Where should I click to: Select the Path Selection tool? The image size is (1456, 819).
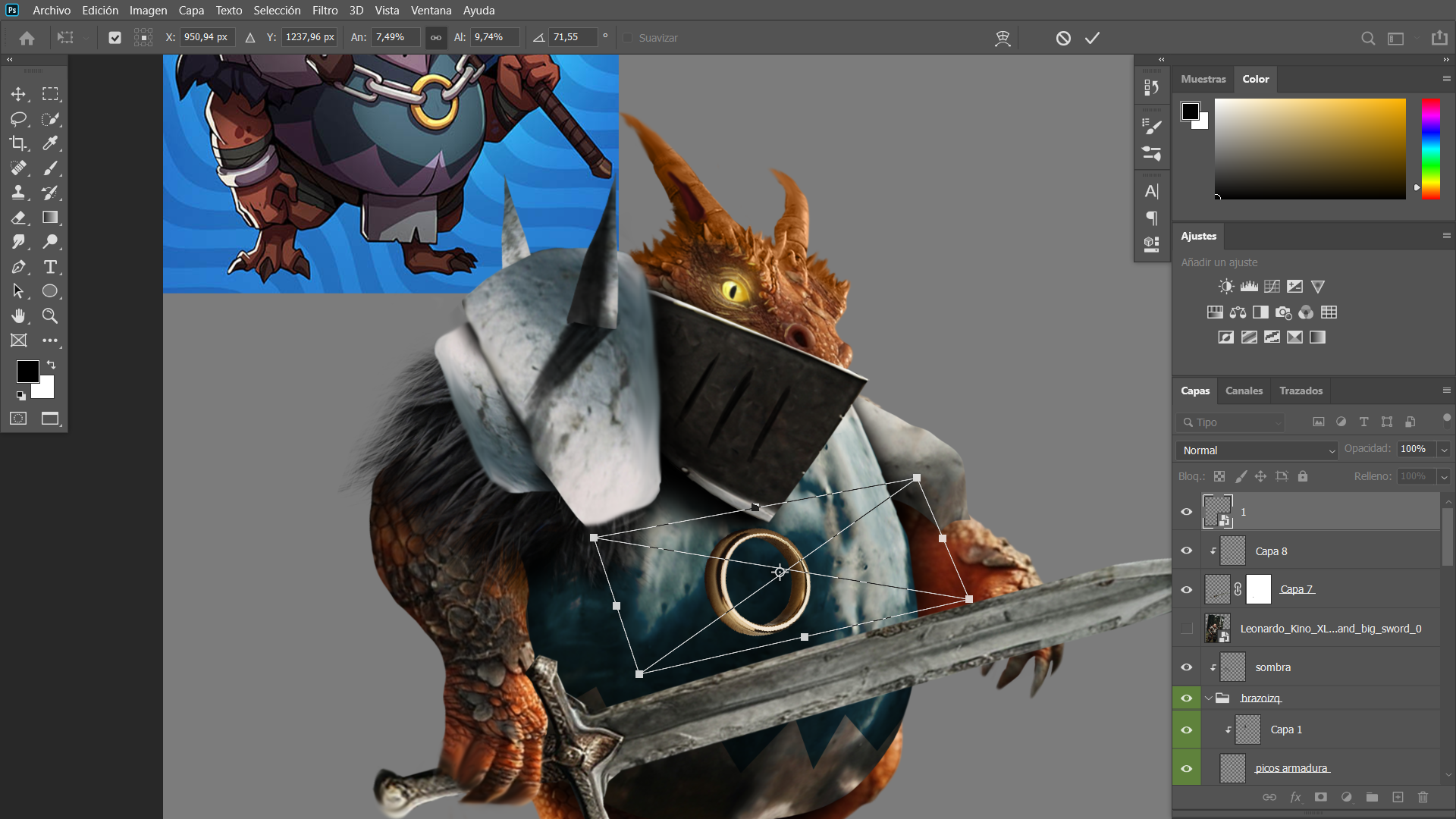point(18,291)
